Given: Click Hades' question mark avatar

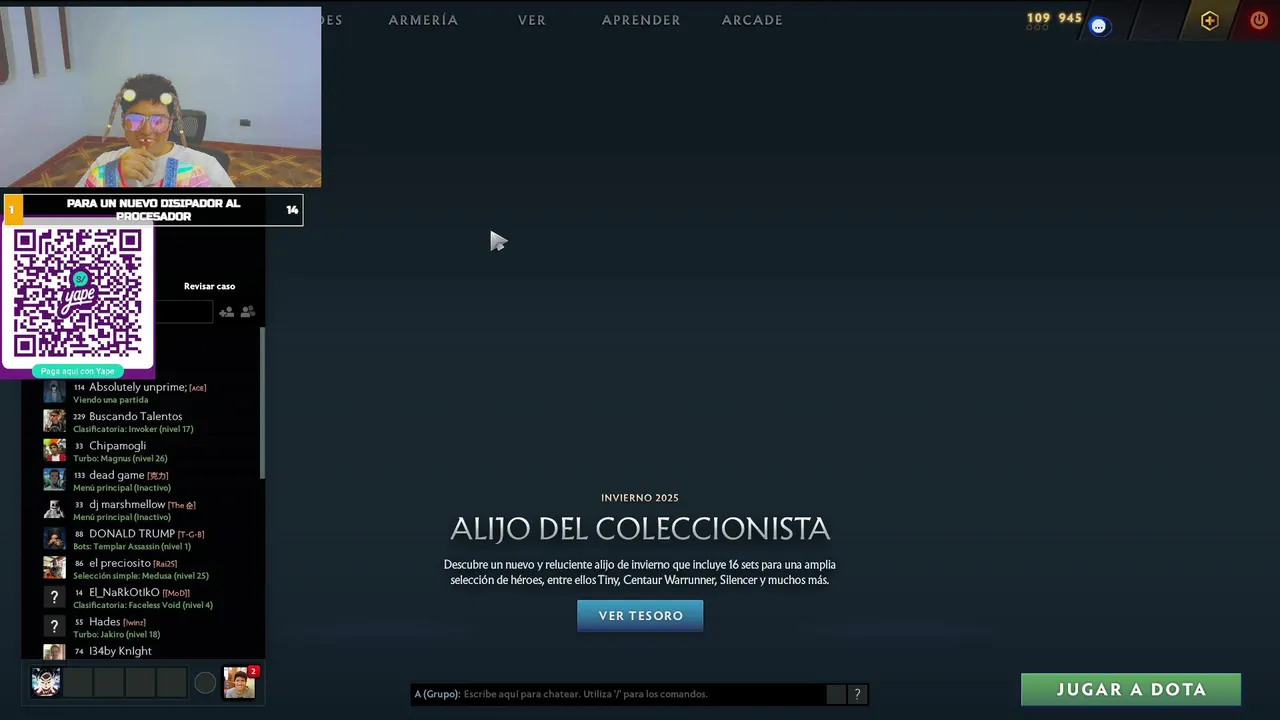Looking at the screenshot, I should [x=54, y=626].
